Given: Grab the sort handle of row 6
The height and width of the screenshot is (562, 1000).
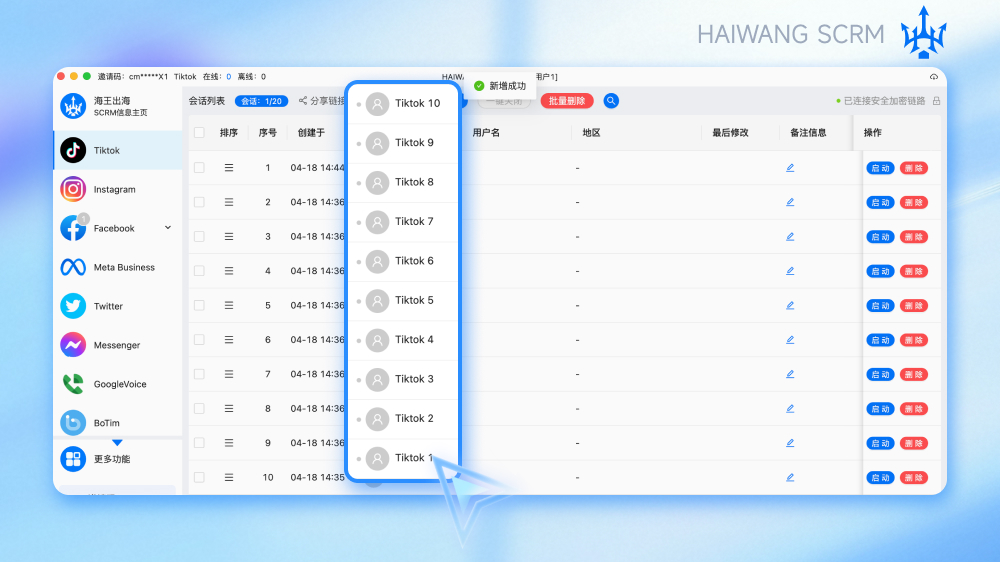Looking at the screenshot, I should pyautogui.click(x=229, y=340).
